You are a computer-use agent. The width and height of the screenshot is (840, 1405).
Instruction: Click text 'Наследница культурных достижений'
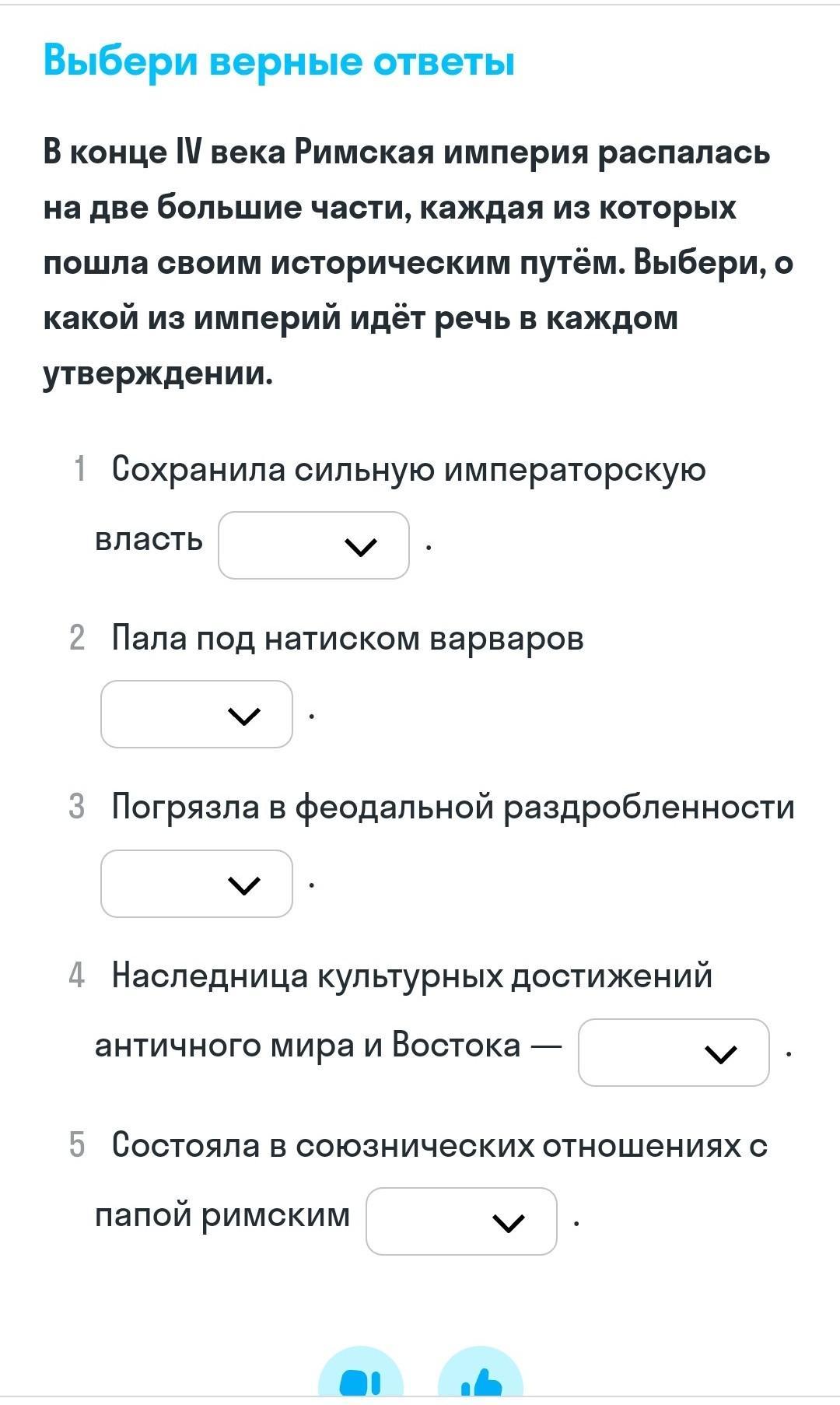[411, 976]
